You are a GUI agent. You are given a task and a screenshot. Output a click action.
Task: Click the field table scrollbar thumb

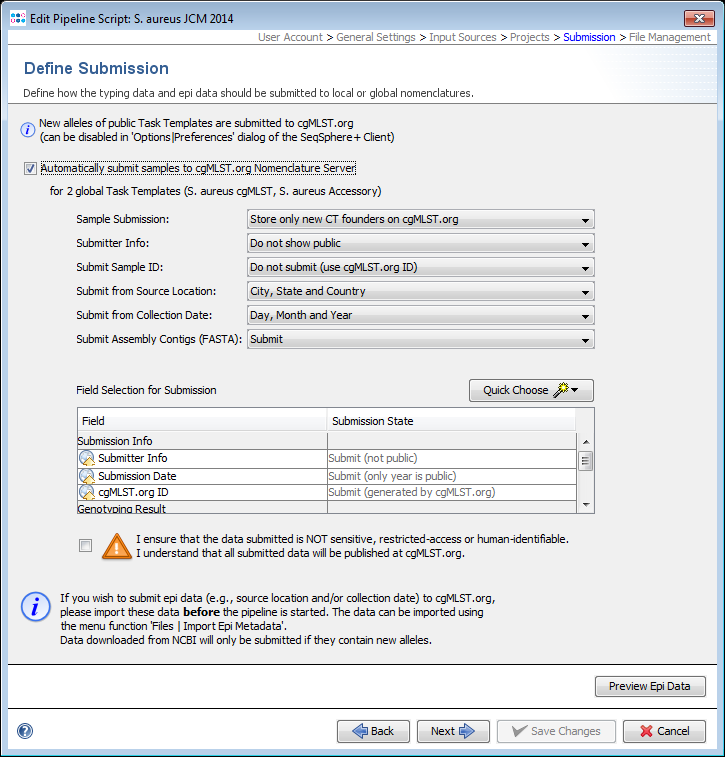[585, 461]
